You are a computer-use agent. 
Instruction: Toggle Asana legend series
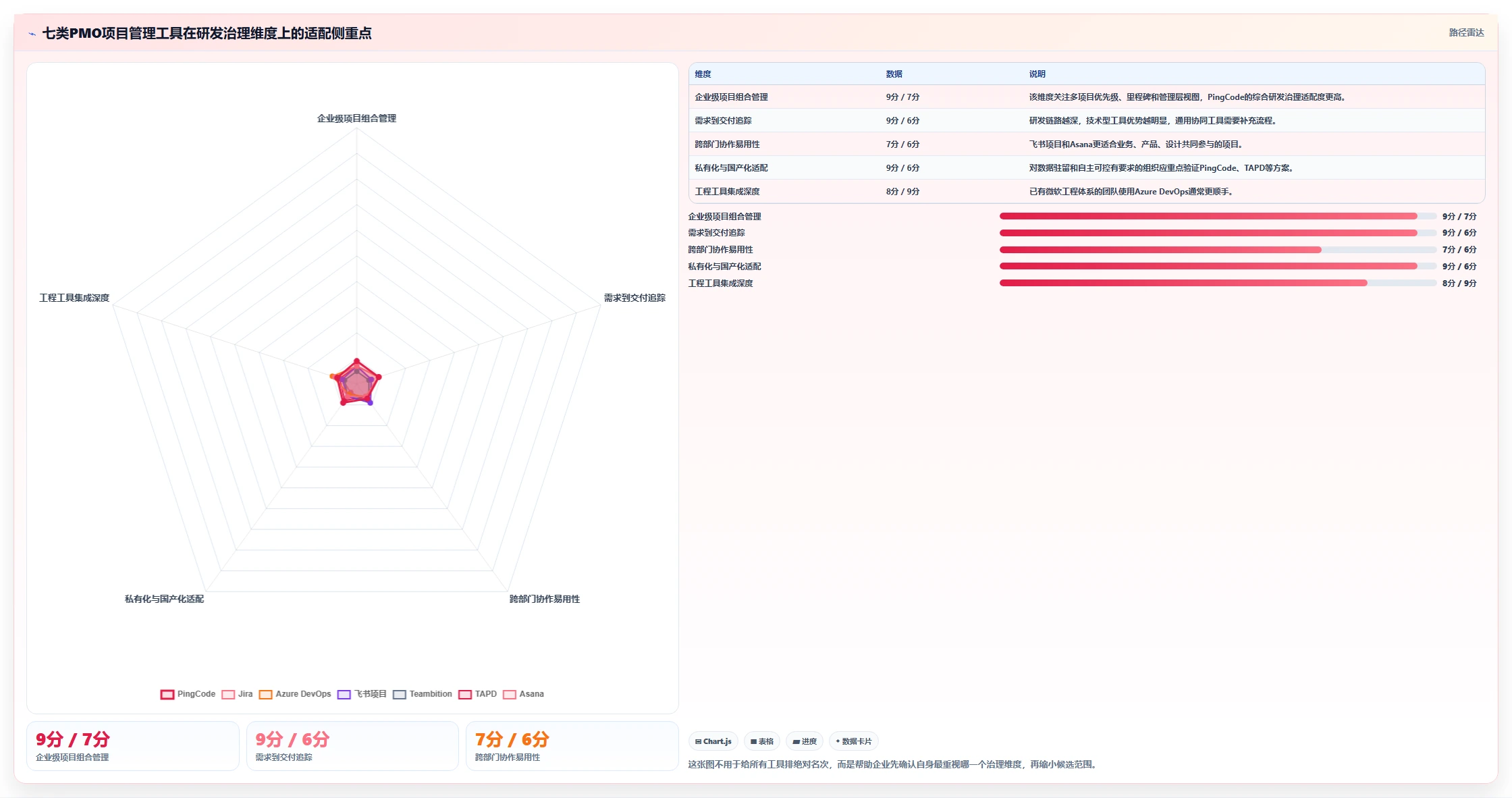[523, 694]
